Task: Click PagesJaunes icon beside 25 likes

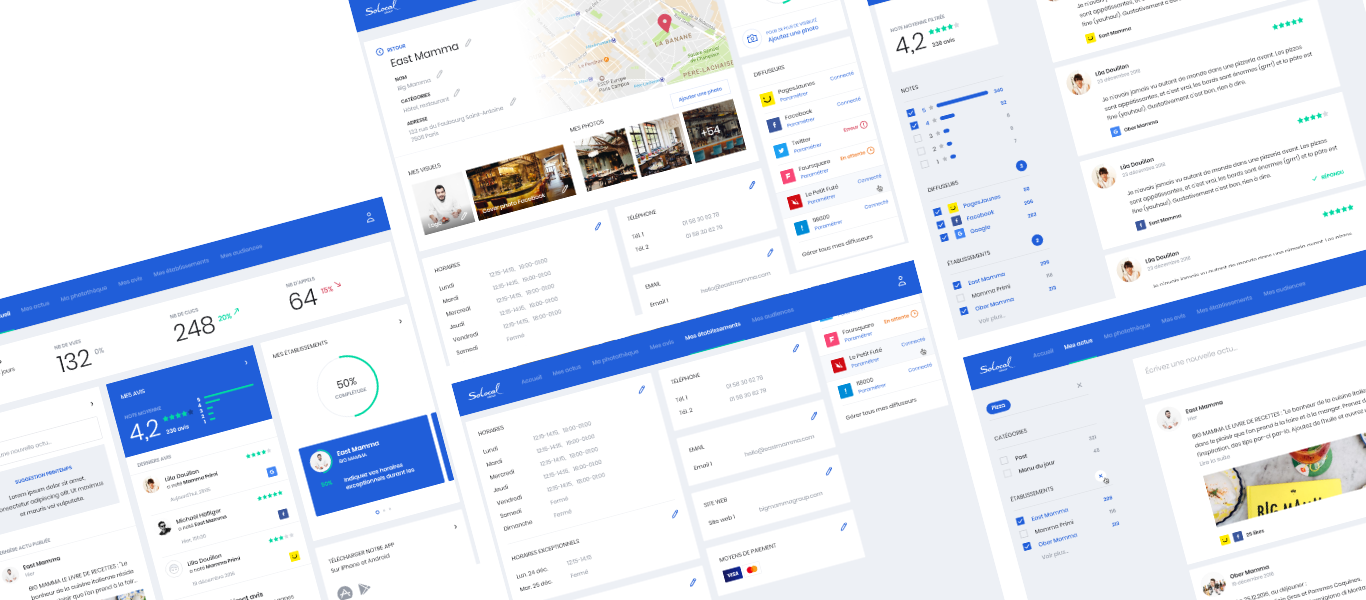Action: point(1225,539)
